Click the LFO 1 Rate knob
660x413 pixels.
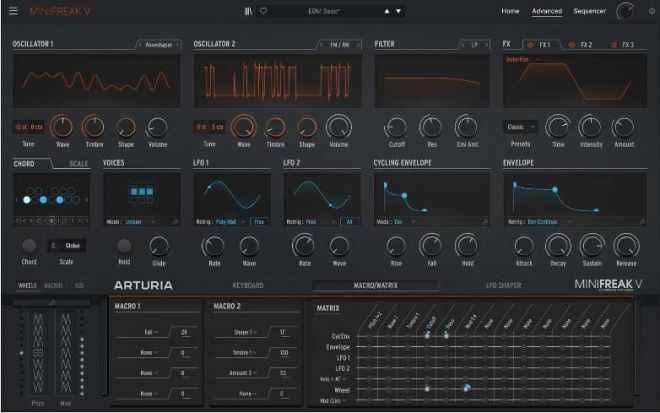coord(213,246)
